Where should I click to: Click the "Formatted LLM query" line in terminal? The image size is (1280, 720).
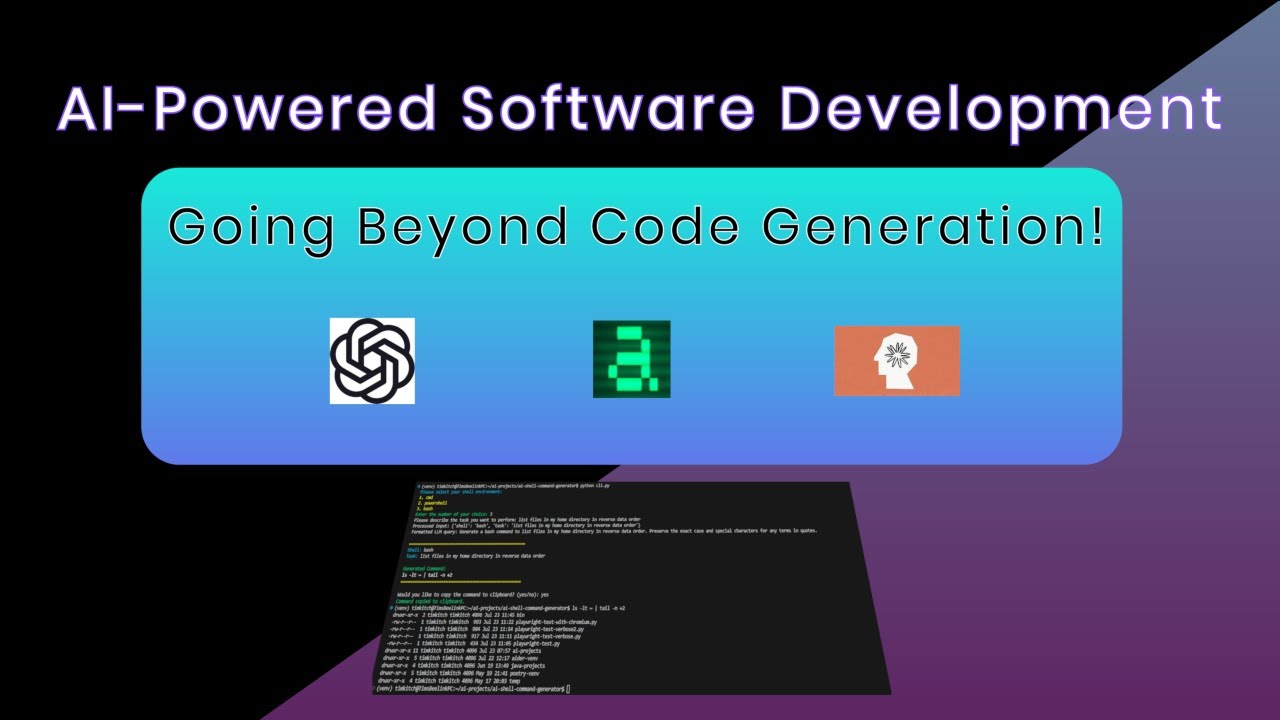click(x=614, y=532)
